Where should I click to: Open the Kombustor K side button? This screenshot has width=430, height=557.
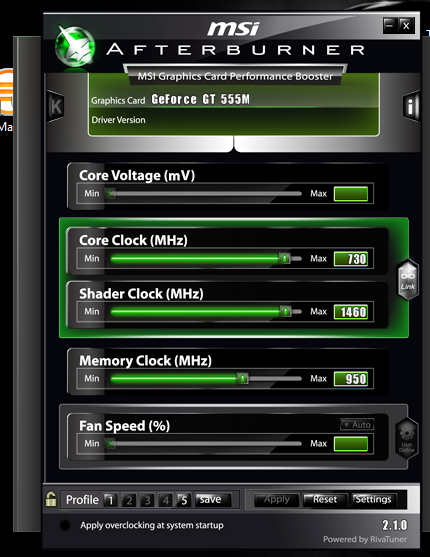55,106
